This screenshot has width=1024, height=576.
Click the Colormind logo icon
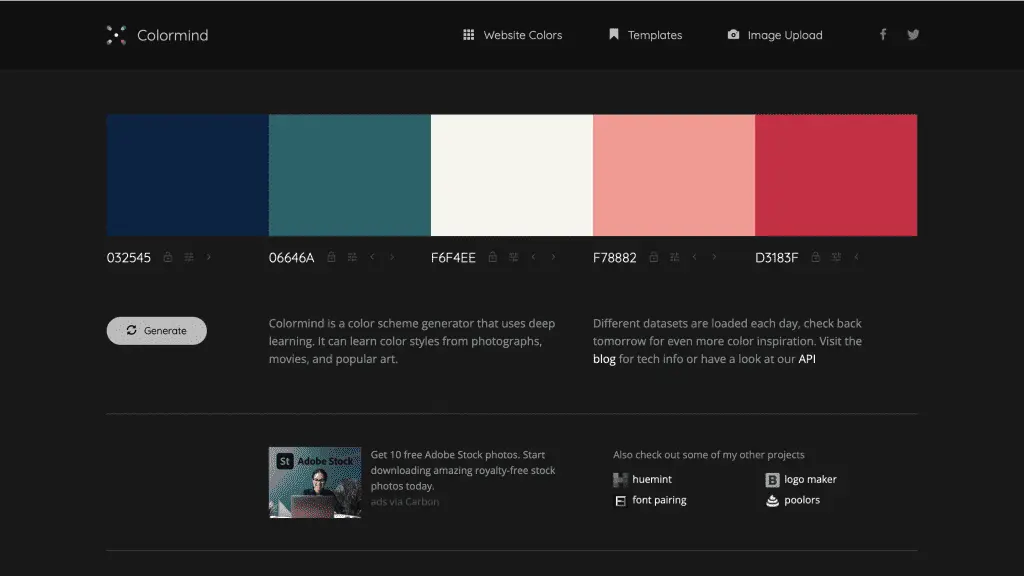(116, 35)
